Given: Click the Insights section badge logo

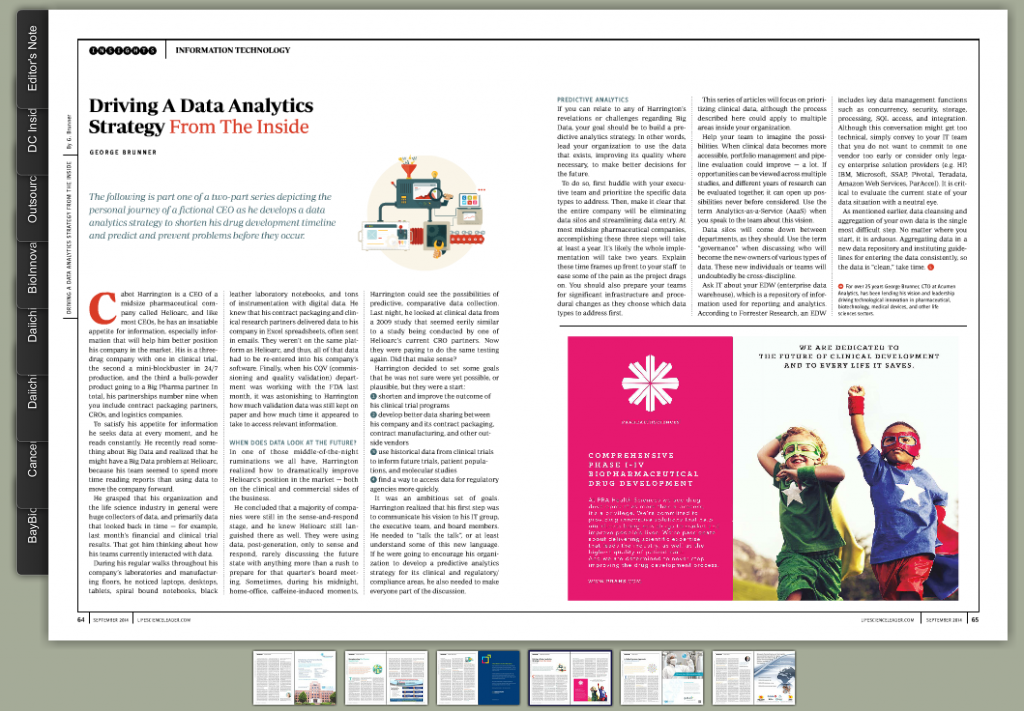Looking at the screenshot, I should (121, 49).
